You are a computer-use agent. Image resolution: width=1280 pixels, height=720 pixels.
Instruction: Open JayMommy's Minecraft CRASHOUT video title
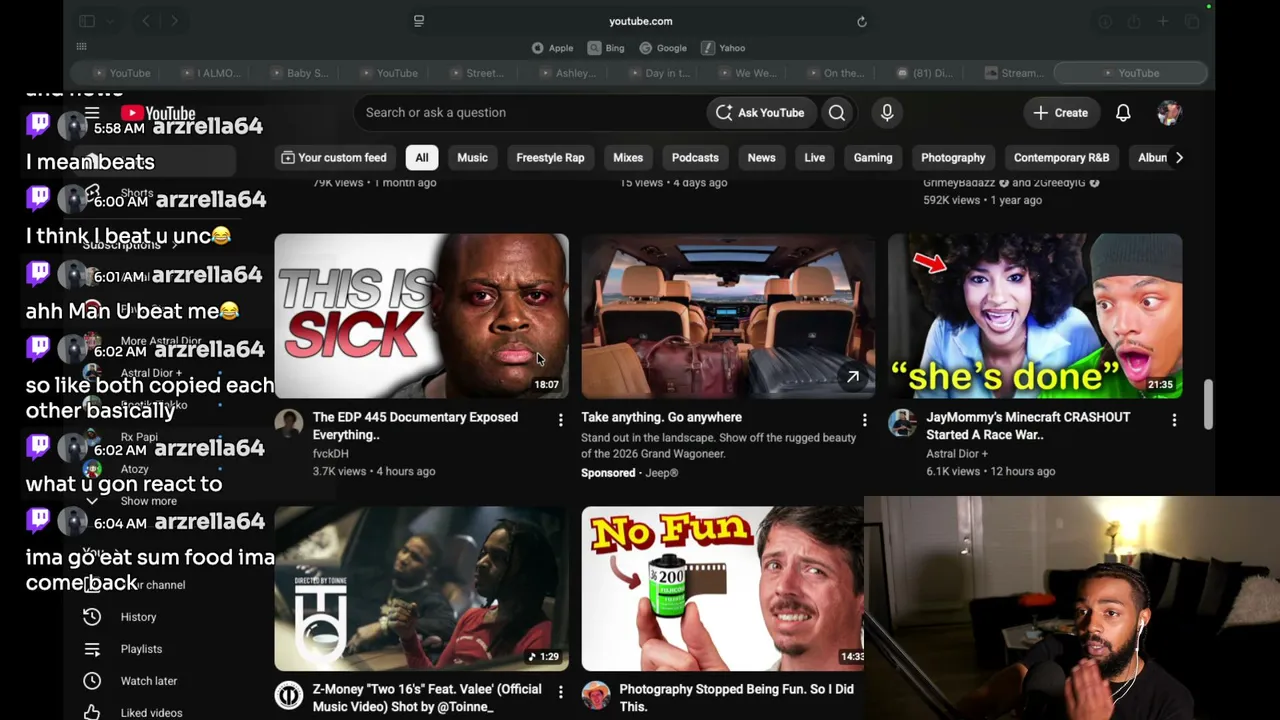click(1028, 426)
